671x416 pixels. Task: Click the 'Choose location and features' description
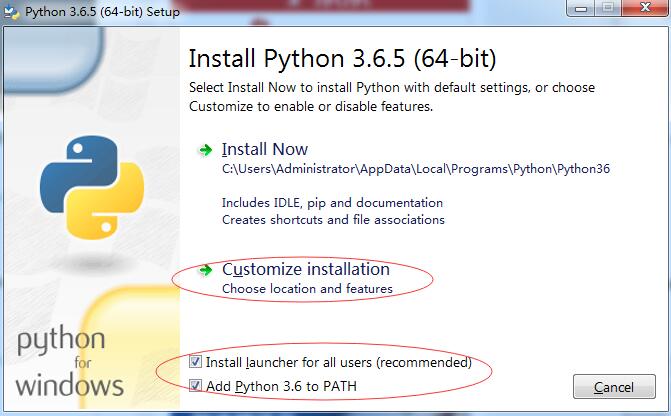(x=307, y=289)
